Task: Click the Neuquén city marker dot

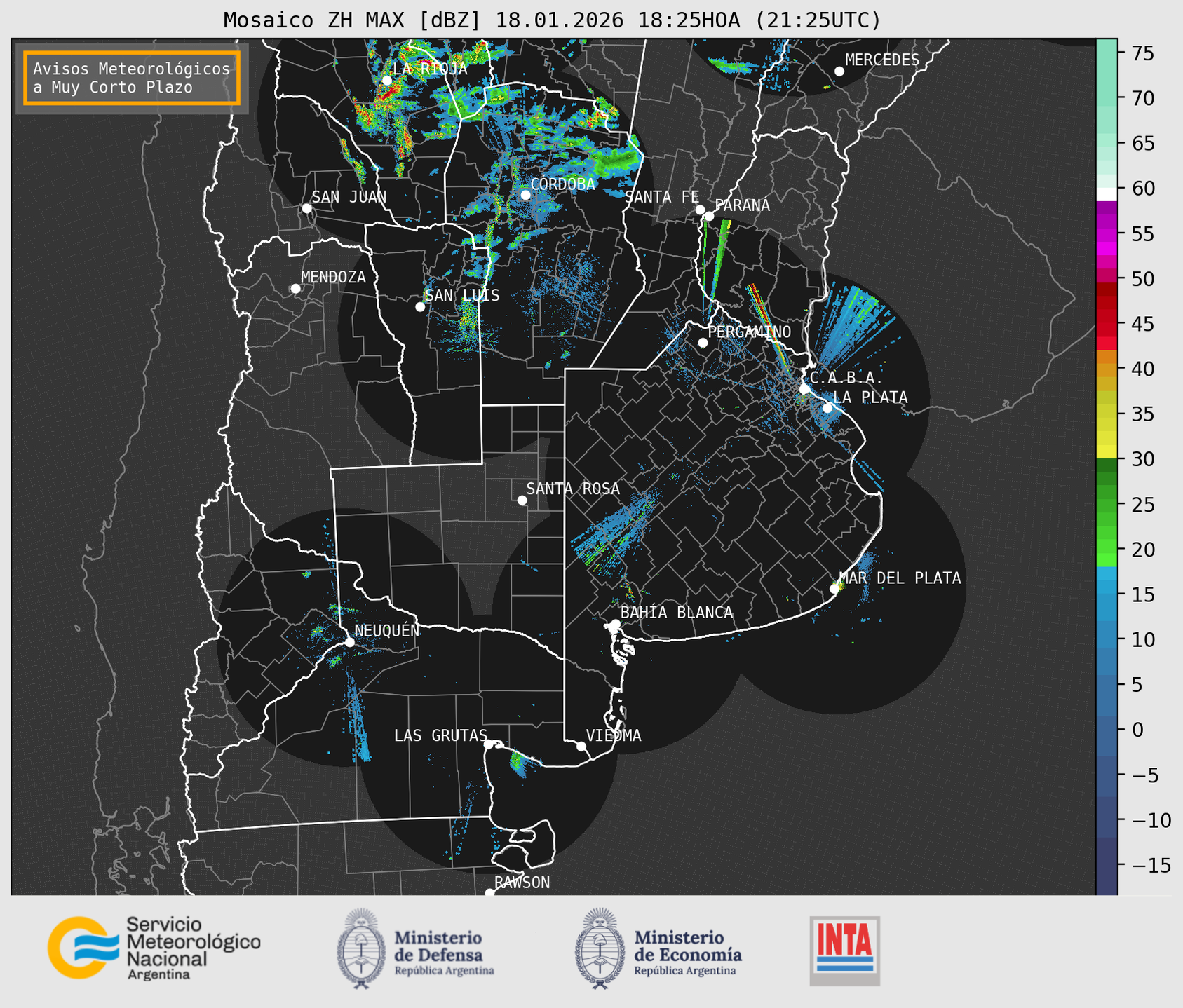Action: (349, 642)
